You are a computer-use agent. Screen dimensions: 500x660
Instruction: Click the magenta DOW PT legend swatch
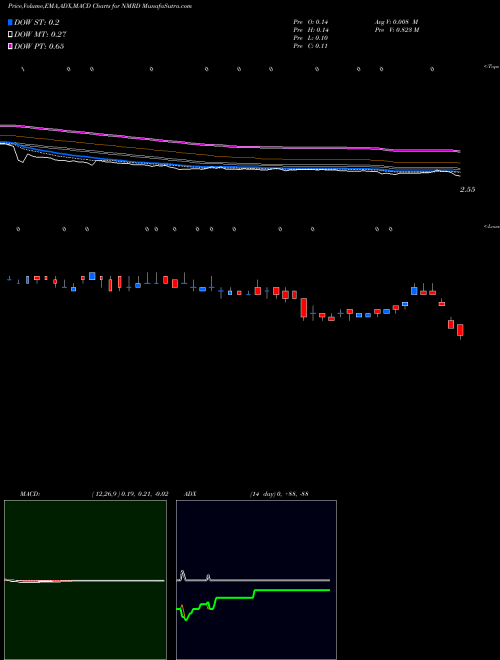10,46
